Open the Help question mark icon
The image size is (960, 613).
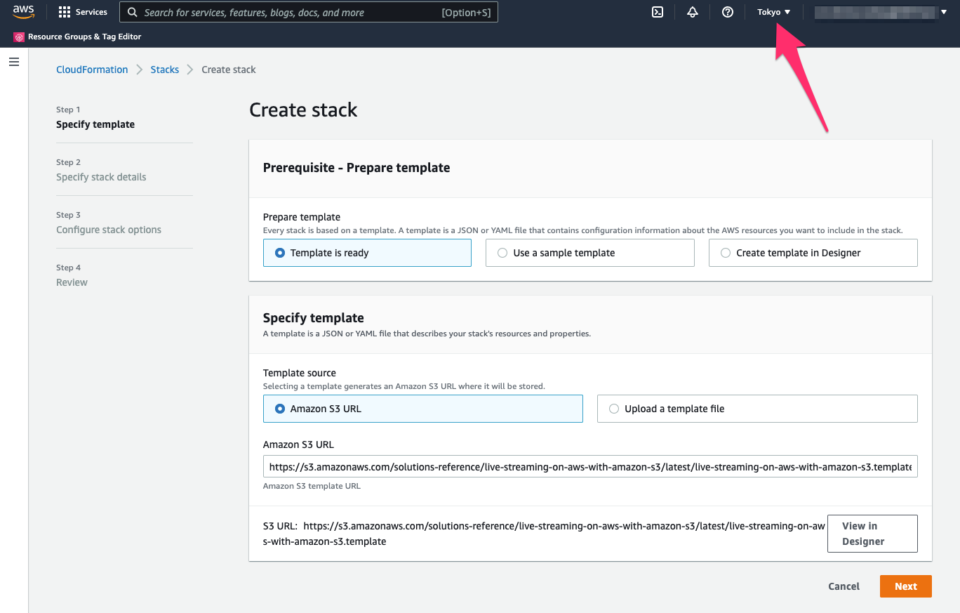click(727, 12)
